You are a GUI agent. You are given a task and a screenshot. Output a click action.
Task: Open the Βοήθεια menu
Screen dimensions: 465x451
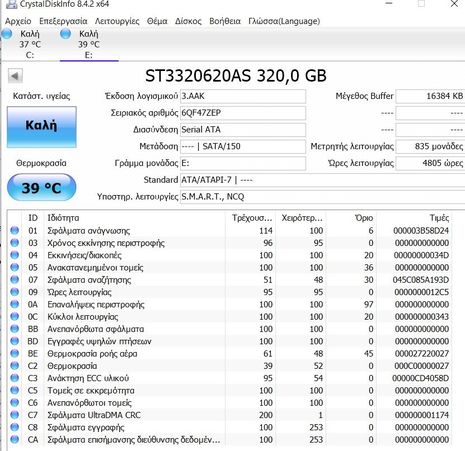coord(225,21)
